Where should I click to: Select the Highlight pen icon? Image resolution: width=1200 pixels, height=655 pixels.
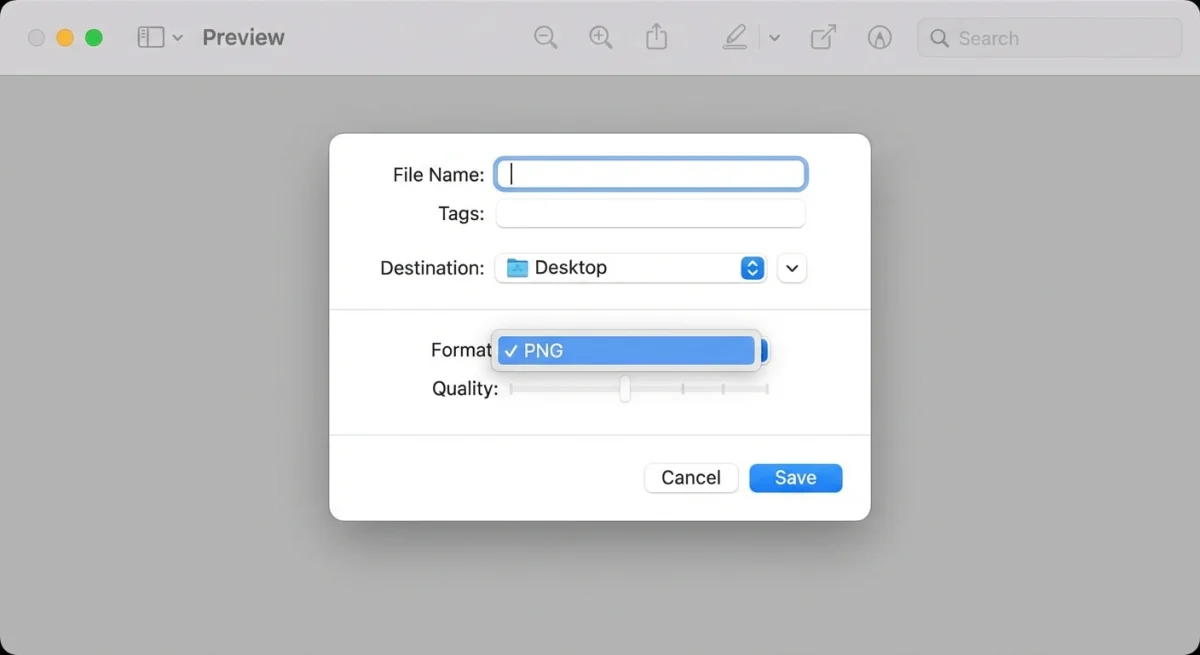(735, 38)
